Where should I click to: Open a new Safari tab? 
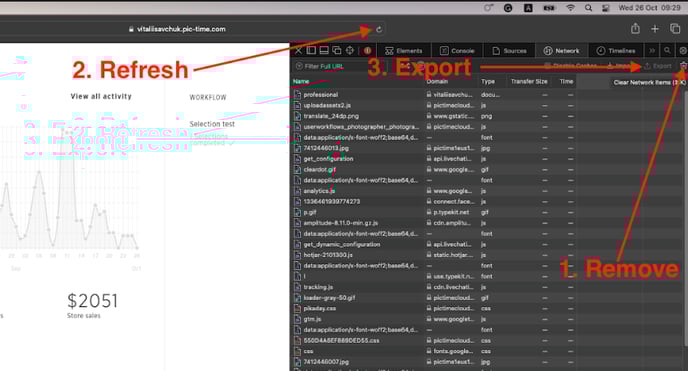coord(655,29)
